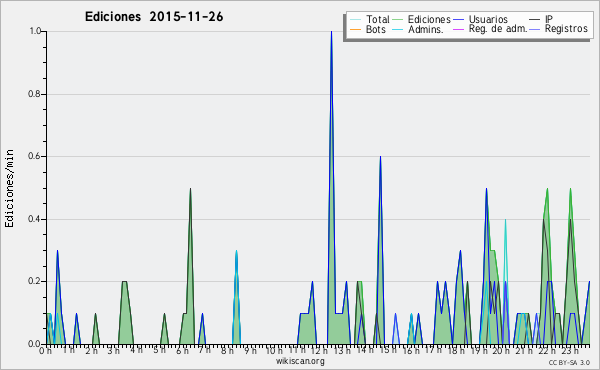Click the '3 h' x-axis label
The width and height of the screenshot is (600, 370).
click(x=113, y=351)
